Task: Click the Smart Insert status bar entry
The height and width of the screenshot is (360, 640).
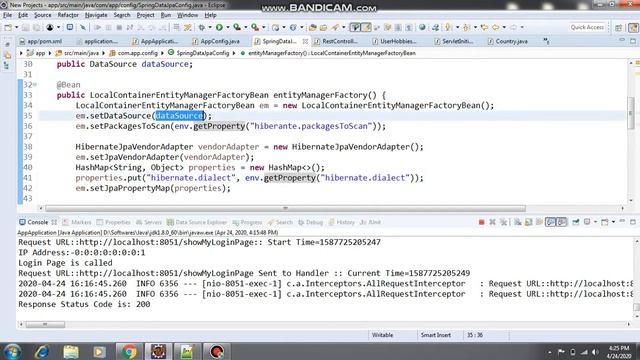Action: coord(436,335)
